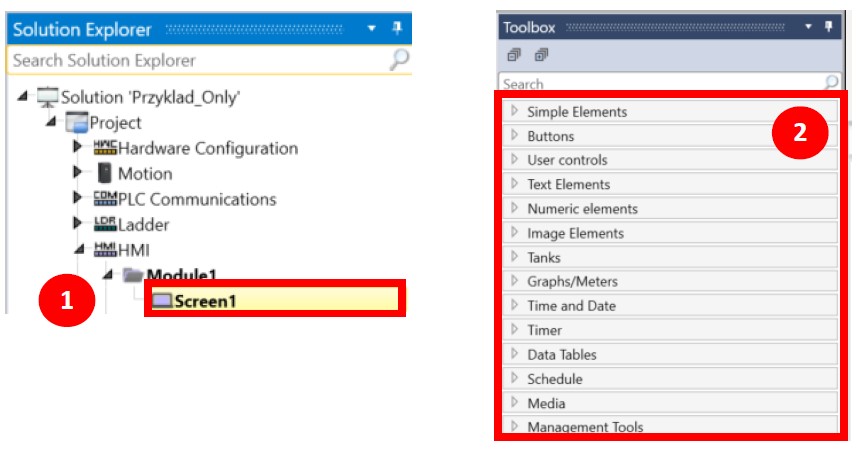Viewport: 856px width, 450px height.
Task: Select Screen1 in the HMI tree
Action: [205, 300]
